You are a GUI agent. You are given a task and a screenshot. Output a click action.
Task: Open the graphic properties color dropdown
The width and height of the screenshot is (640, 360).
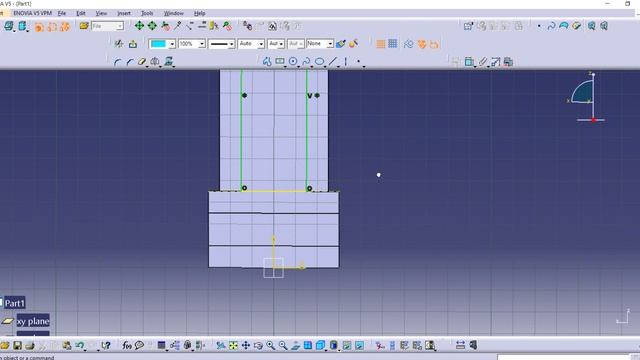[x=172, y=44]
